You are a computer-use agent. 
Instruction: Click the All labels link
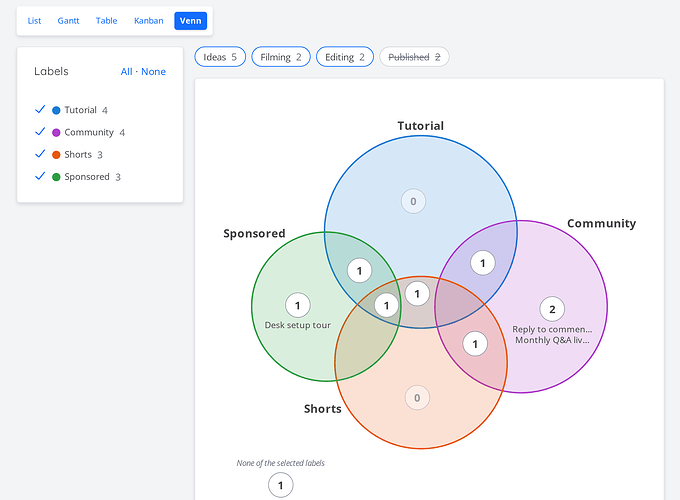tap(127, 72)
